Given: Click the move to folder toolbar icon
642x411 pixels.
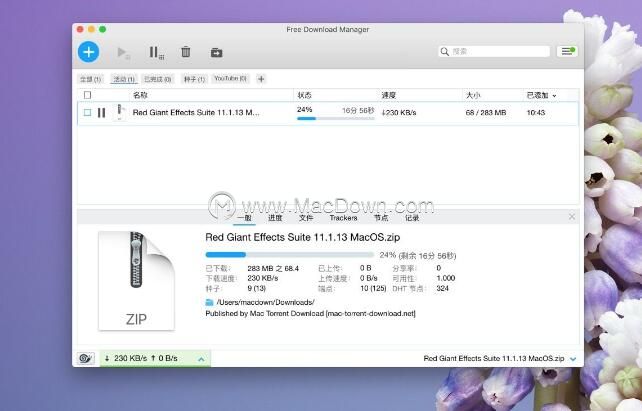Looking at the screenshot, I should [x=217, y=52].
